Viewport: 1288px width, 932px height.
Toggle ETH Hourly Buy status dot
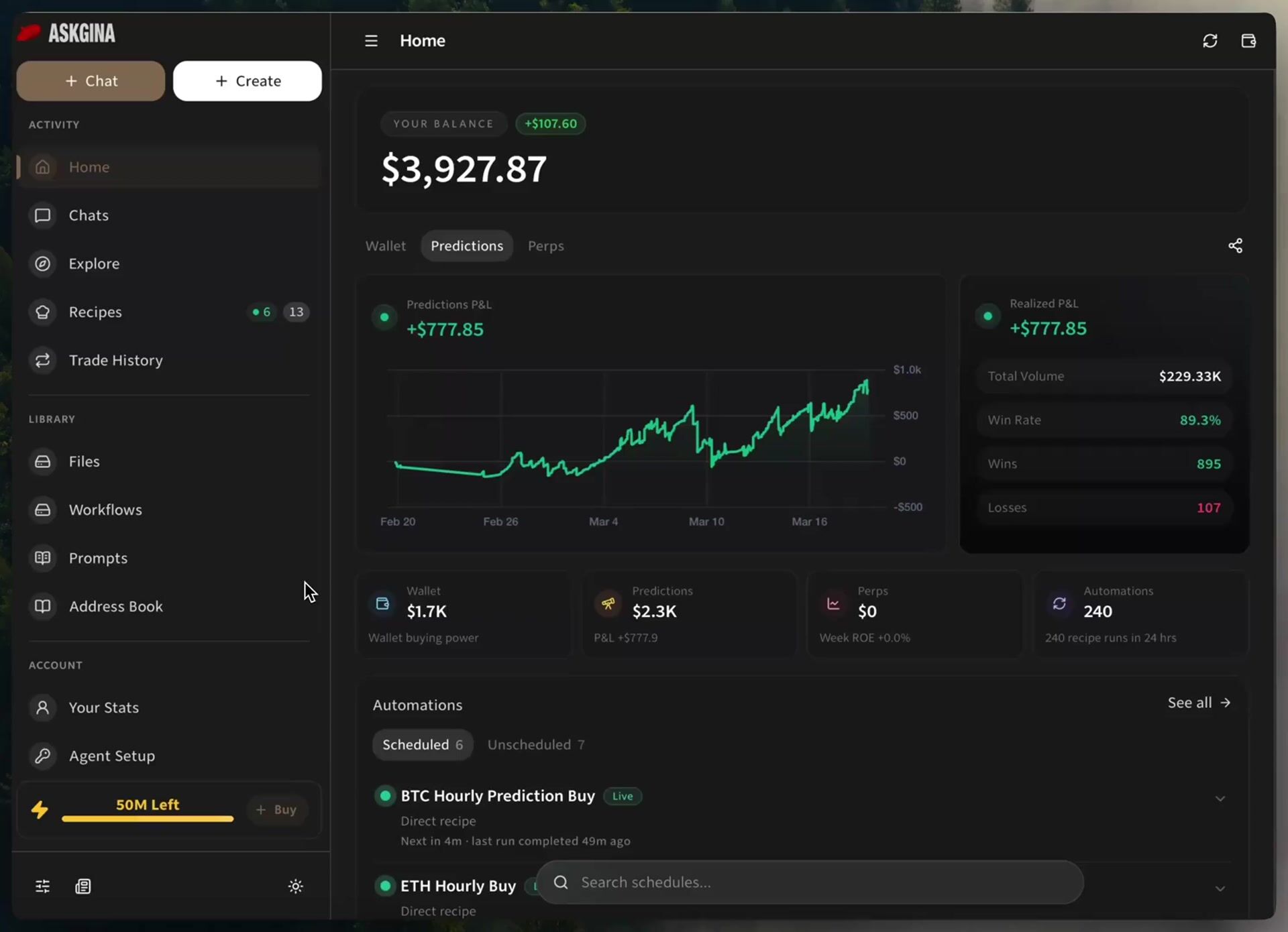click(385, 886)
